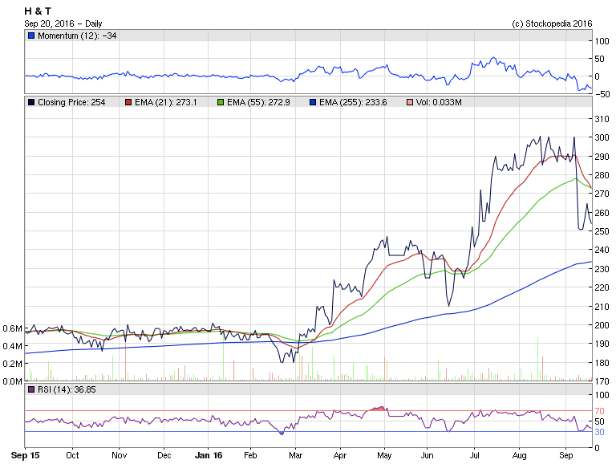Click the 'EMA (255): 233.6' label
Screen dimensions: 616x469
point(353,103)
